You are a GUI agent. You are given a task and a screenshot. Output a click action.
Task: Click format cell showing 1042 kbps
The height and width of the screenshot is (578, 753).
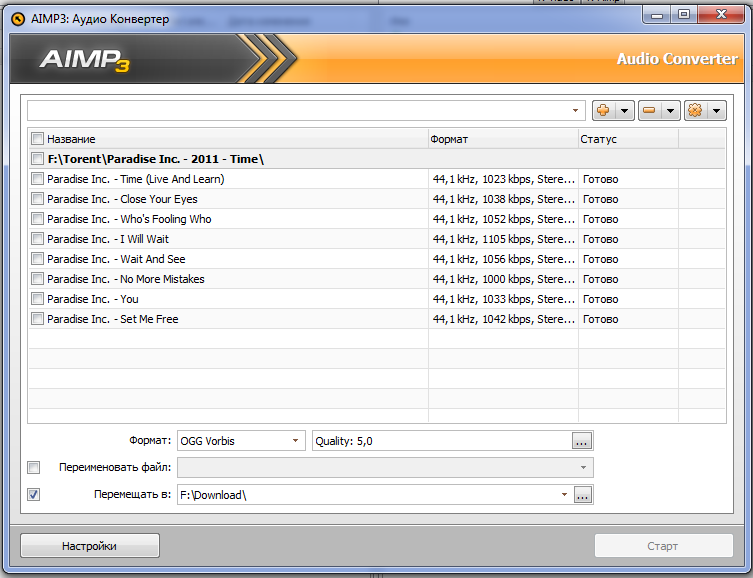pyautogui.click(x=503, y=319)
